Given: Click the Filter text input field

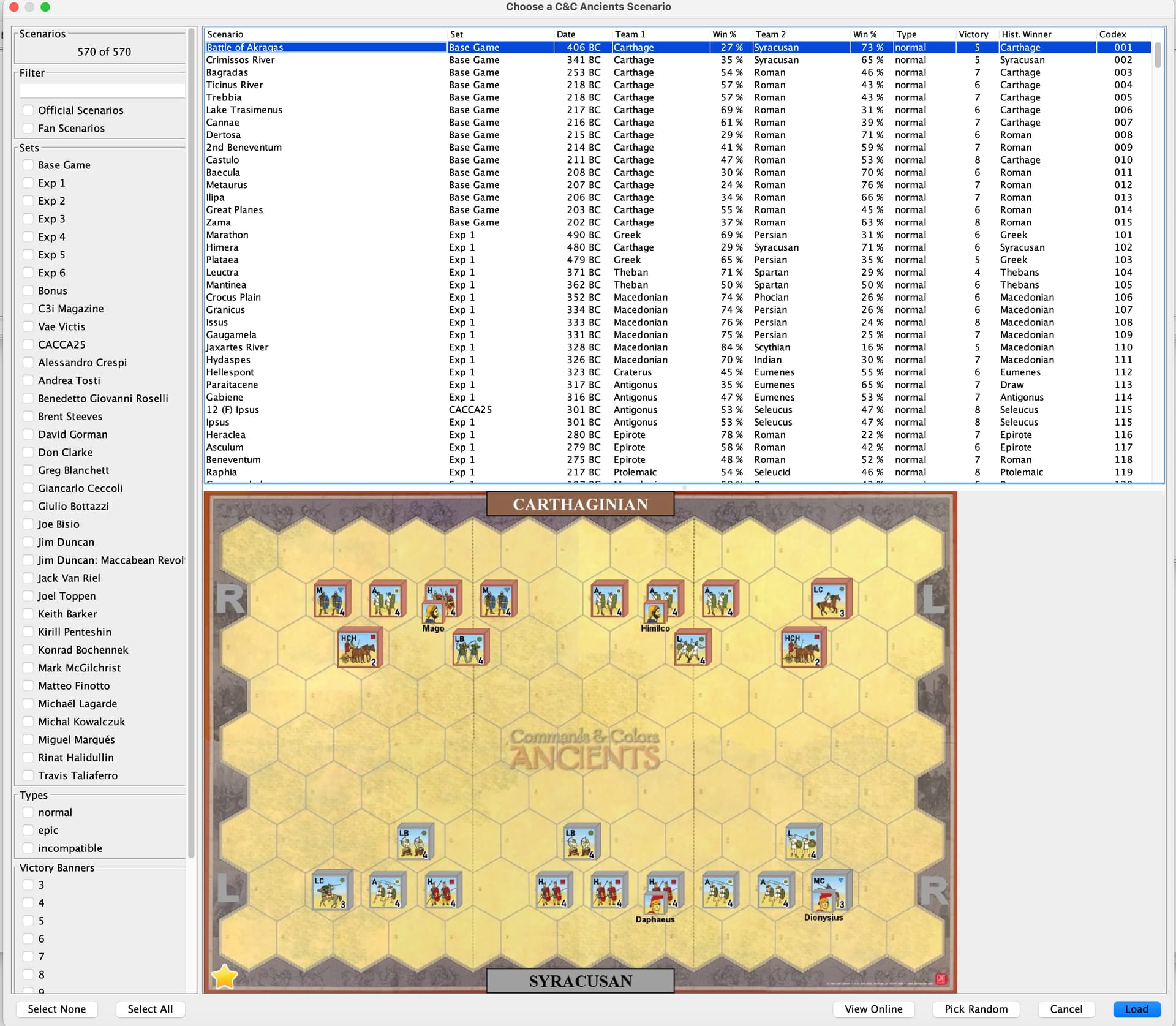Looking at the screenshot, I should tap(102, 91).
